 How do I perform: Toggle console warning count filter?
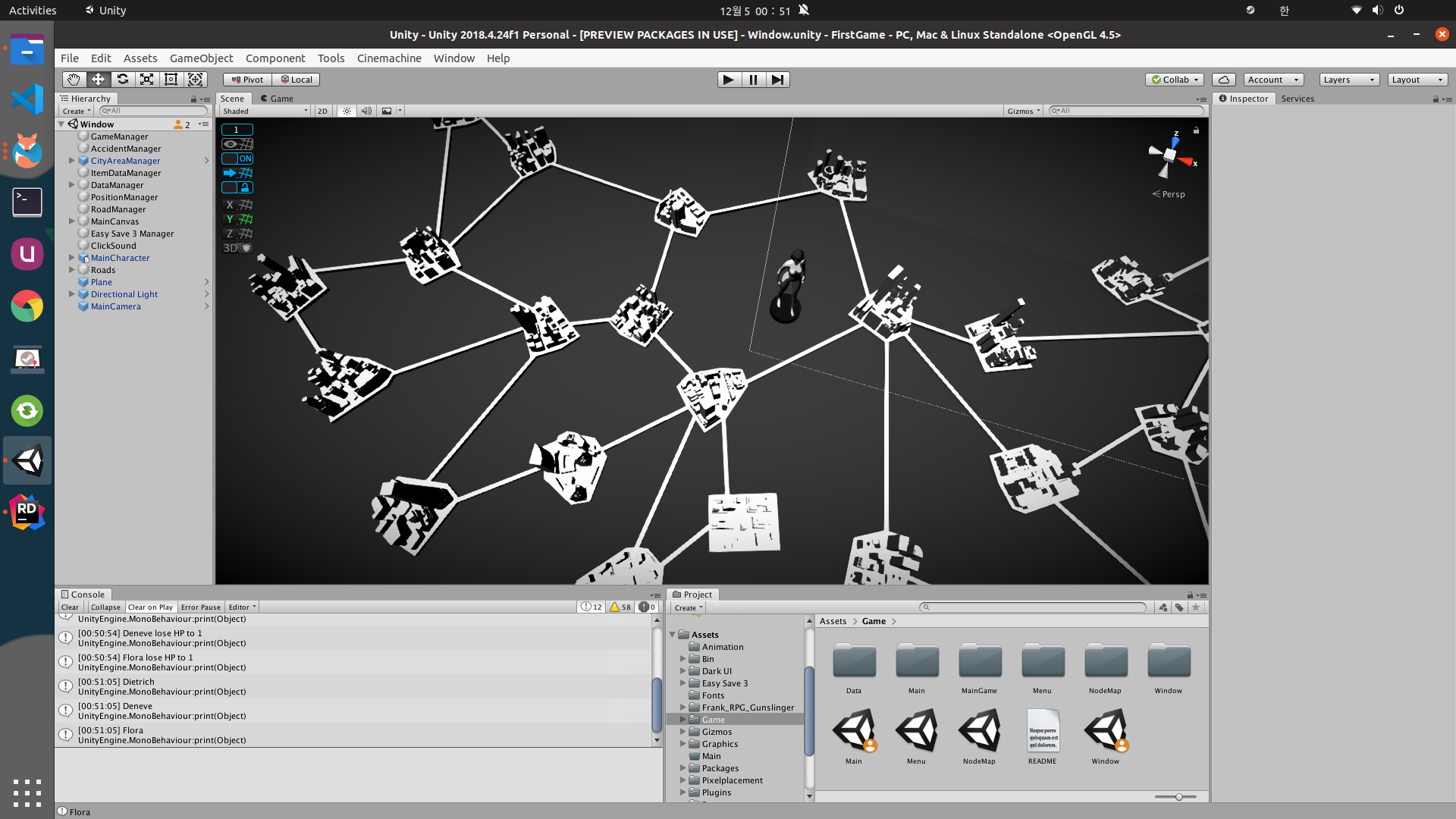[x=620, y=607]
